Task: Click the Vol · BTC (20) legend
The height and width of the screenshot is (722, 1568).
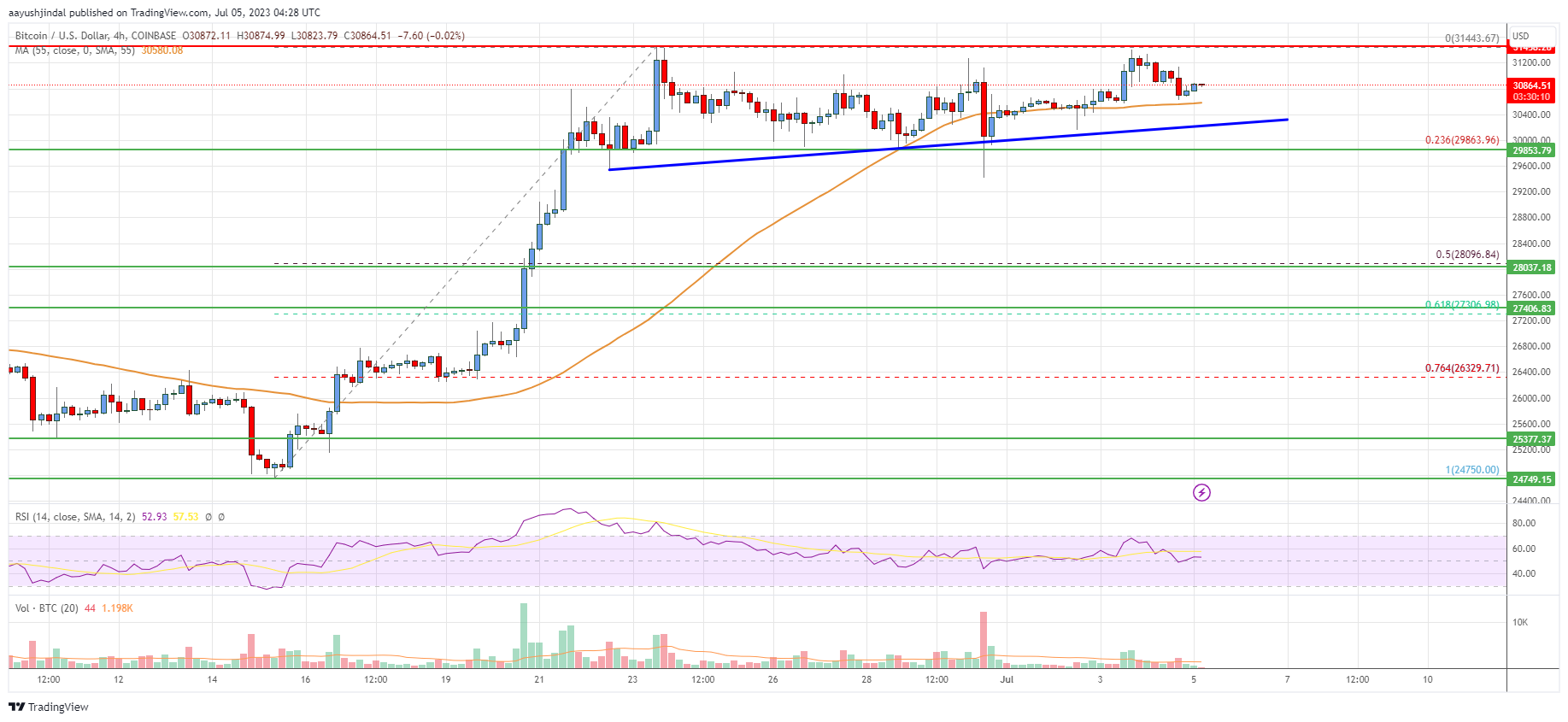Action: 47,608
